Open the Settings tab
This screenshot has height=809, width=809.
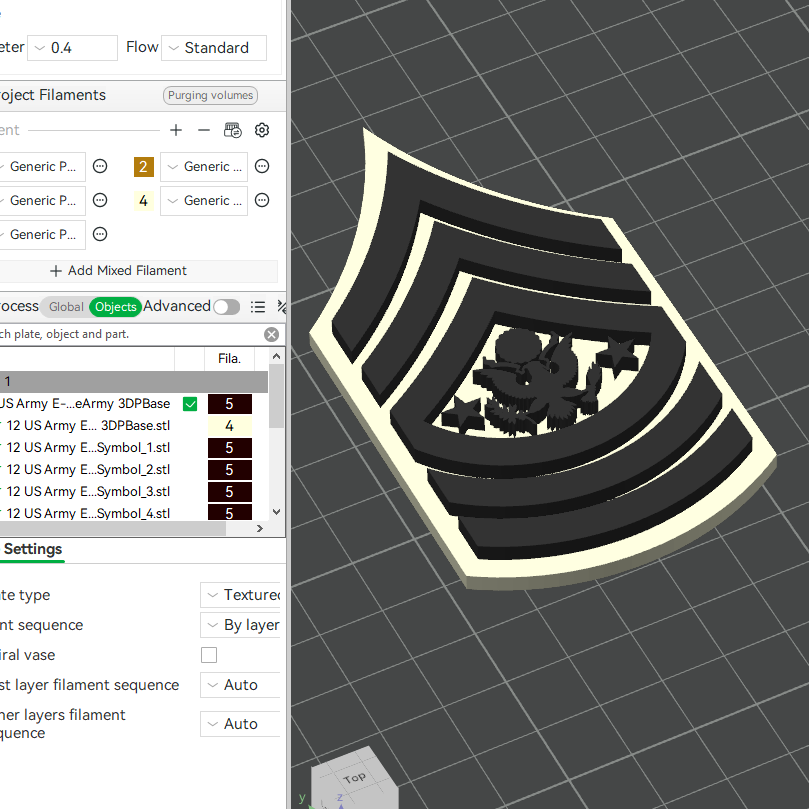point(33,549)
